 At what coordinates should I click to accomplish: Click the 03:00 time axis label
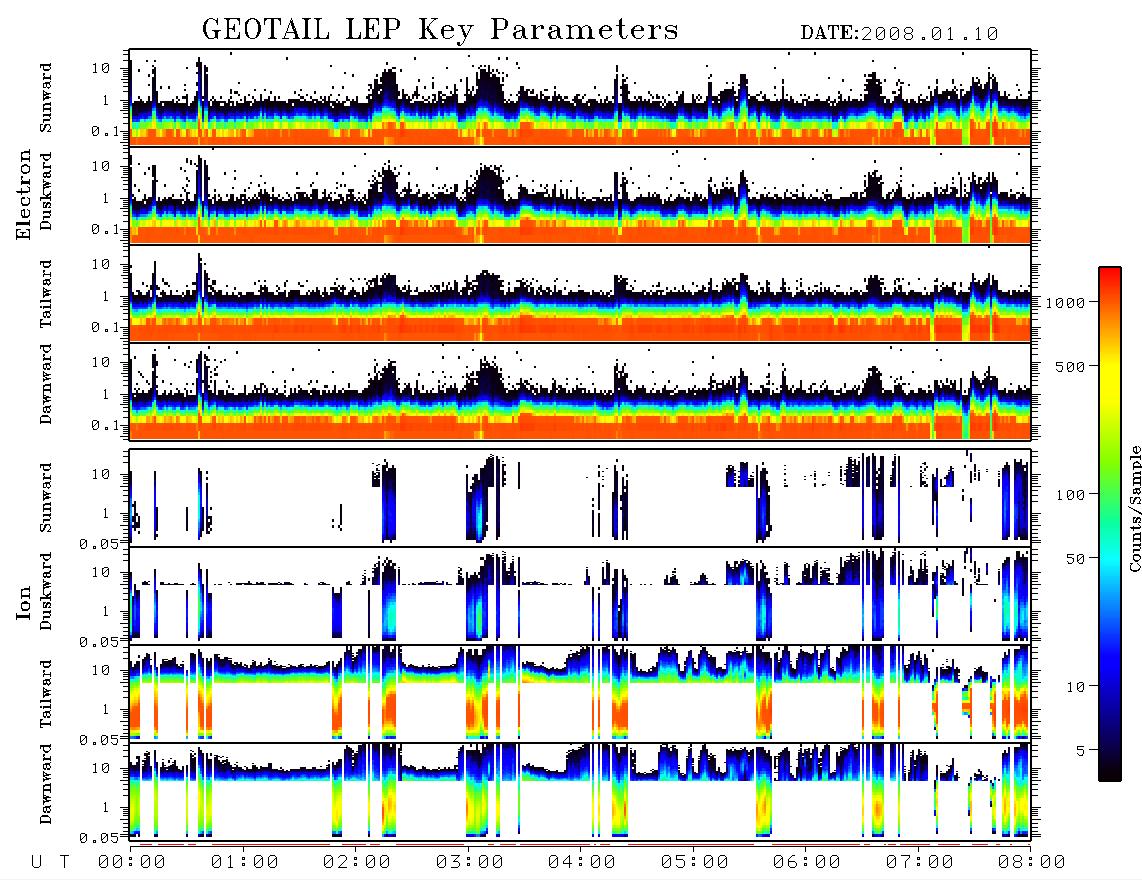[470, 863]
